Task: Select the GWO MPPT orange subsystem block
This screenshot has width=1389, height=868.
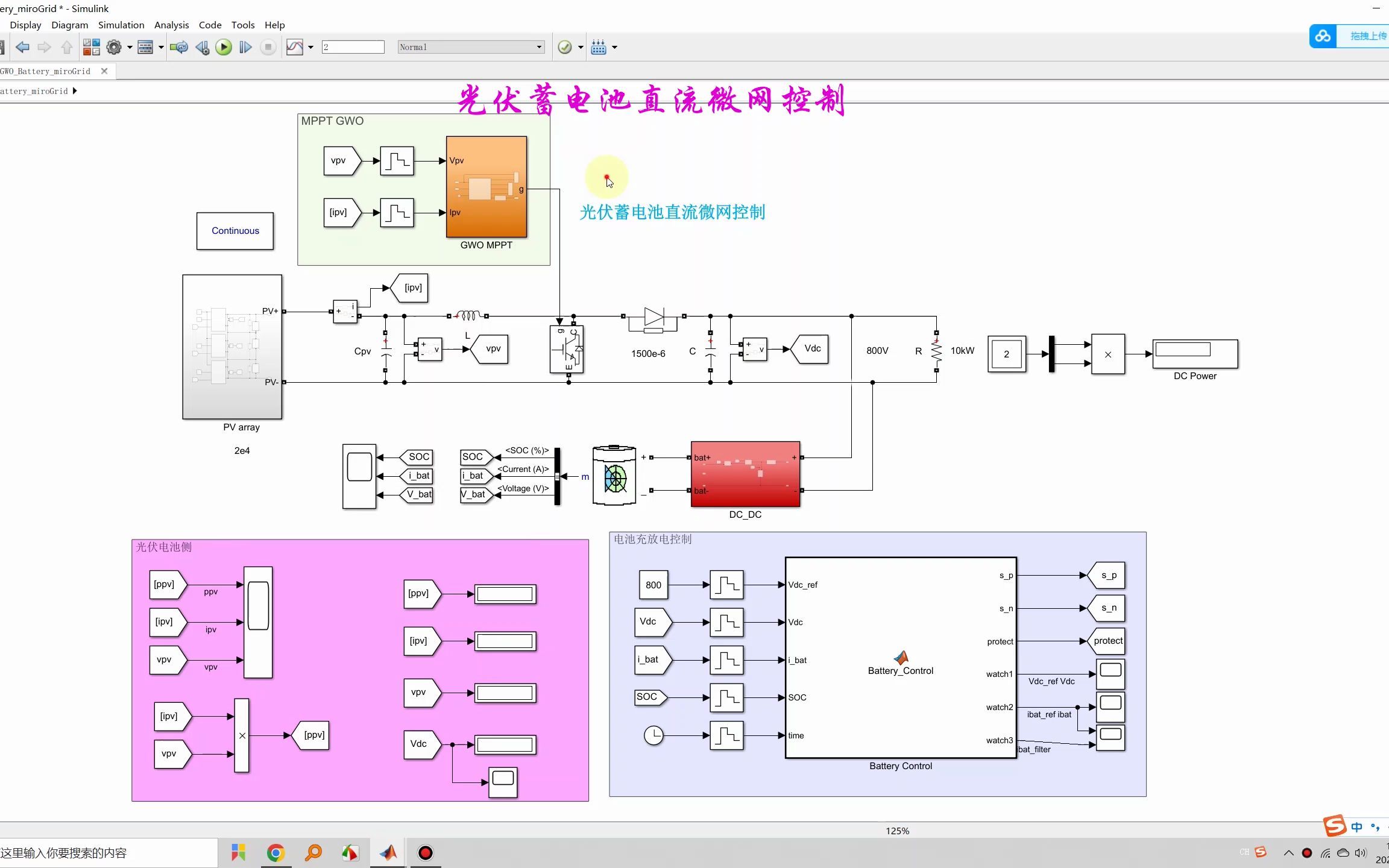Action: coord(486,187)
